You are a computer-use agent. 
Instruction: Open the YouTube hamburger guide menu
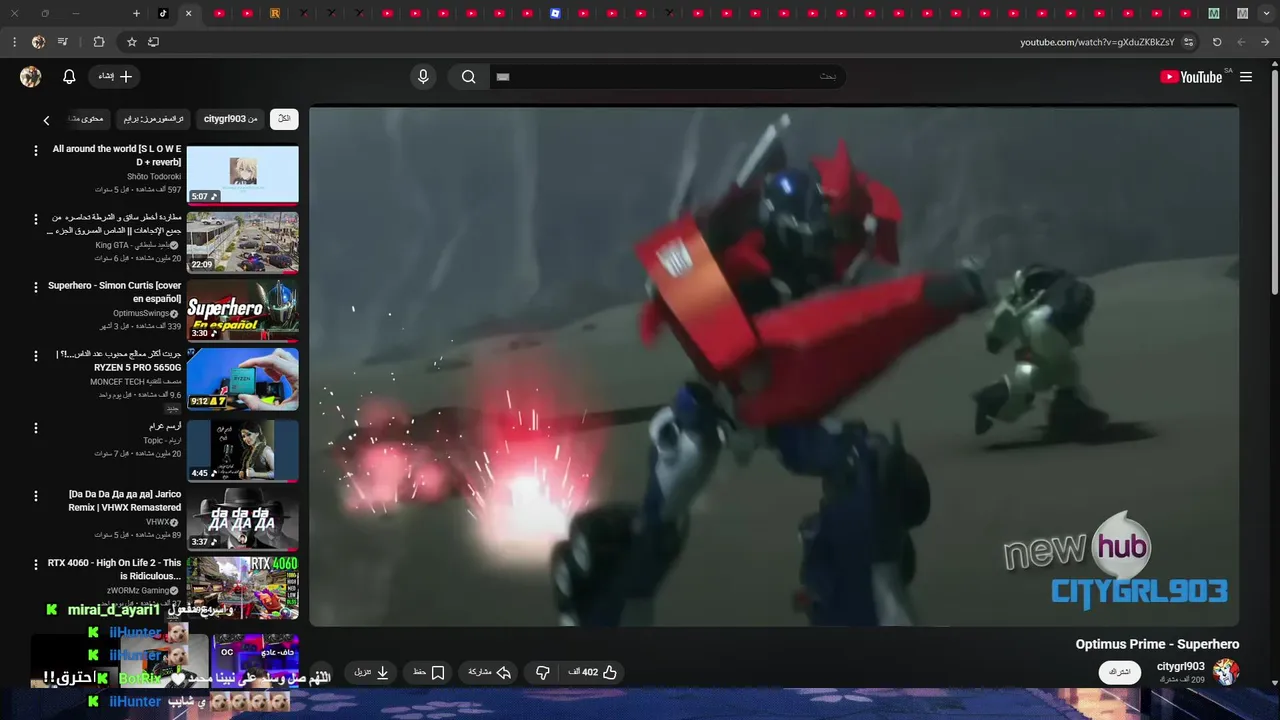[1246, 77]
